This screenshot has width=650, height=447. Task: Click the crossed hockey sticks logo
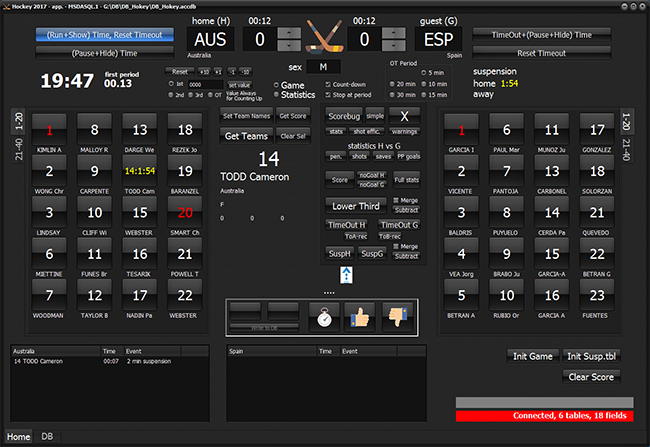(325, 36)
